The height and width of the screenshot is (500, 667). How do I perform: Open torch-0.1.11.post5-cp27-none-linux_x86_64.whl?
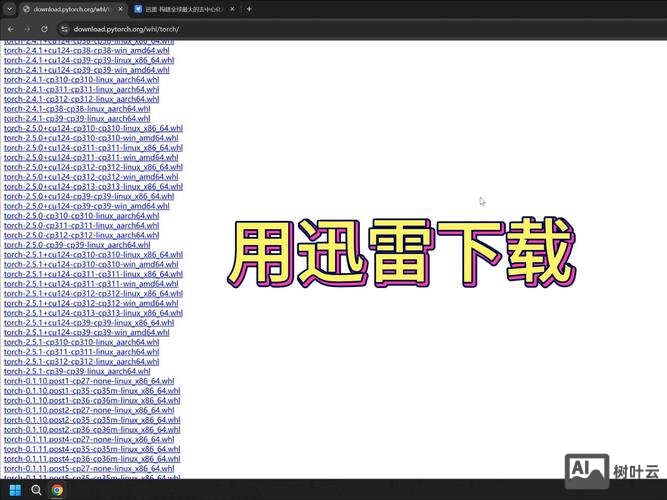coord(89,469)
